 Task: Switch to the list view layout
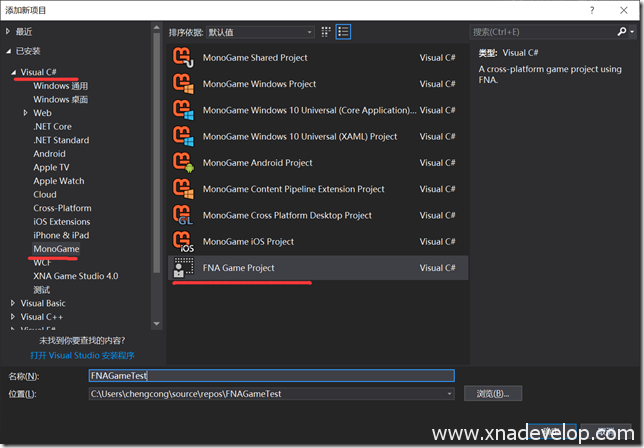tap(344, 32)
